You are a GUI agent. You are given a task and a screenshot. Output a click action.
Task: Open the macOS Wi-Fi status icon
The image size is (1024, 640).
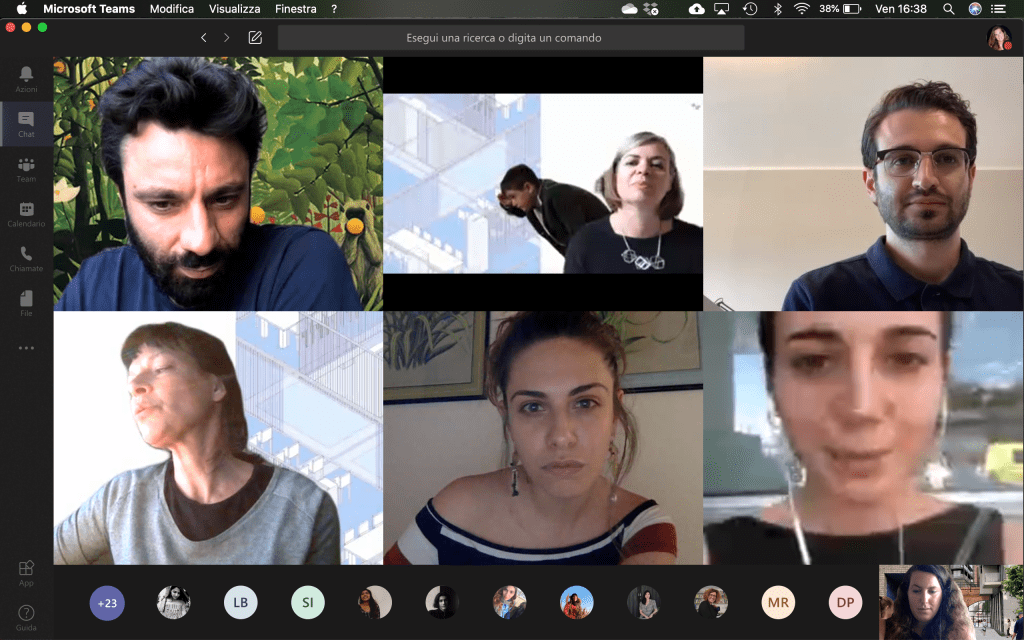click(801, 9)
